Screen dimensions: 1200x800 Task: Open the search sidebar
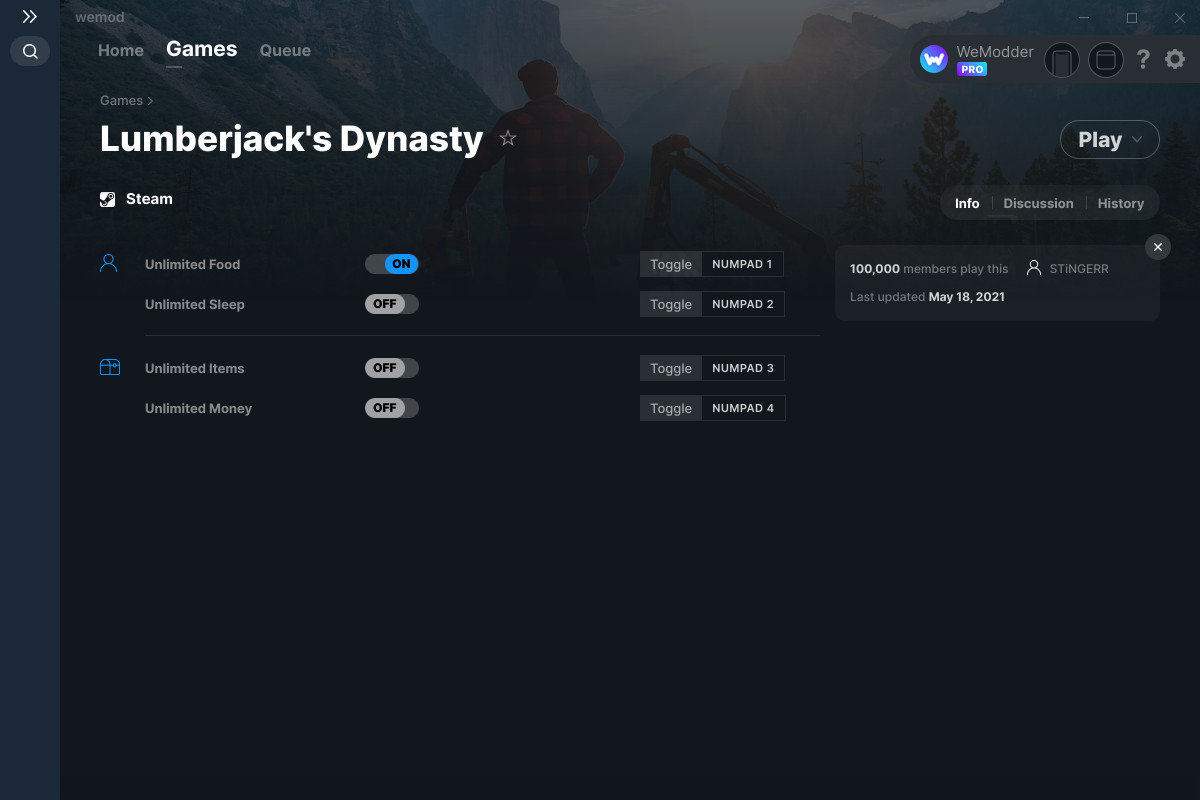[29, 51]
